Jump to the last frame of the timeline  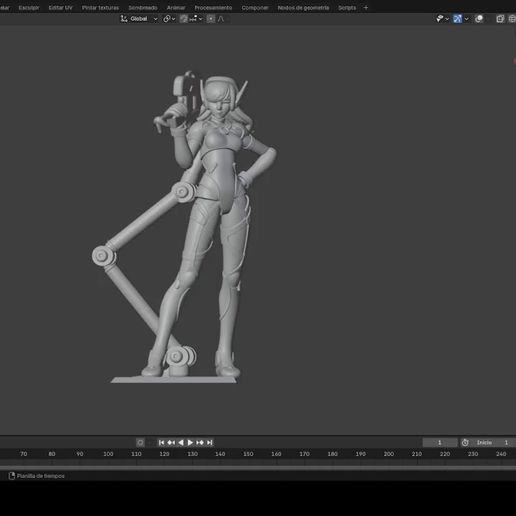coord(209,442)
